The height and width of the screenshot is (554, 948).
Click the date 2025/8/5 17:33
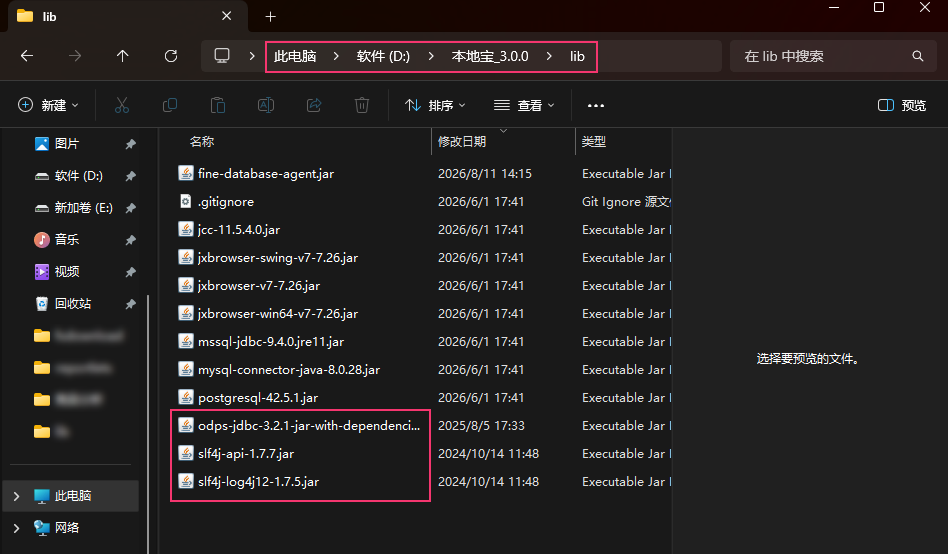[x=481, y=426]
